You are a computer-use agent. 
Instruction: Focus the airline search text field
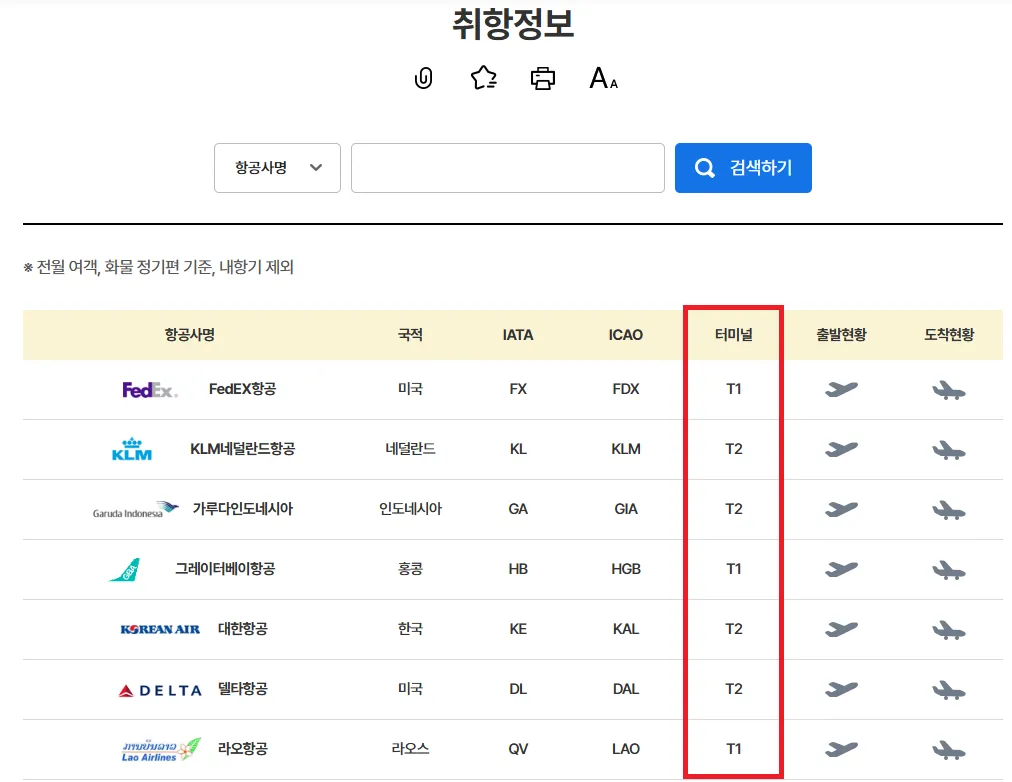tap(508, 168)
